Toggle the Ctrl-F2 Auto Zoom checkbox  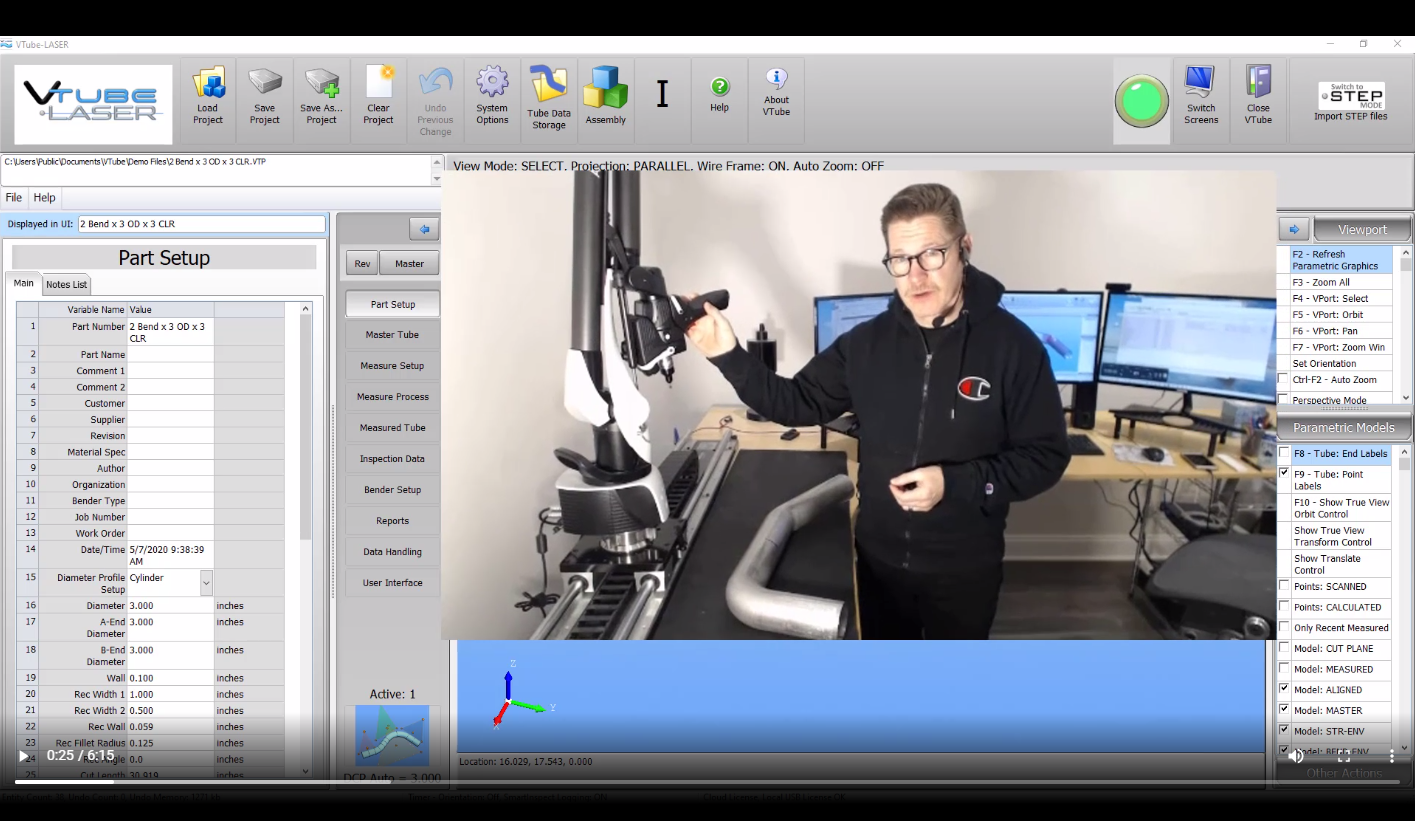pyautogui.click(x=1283, y=379)
